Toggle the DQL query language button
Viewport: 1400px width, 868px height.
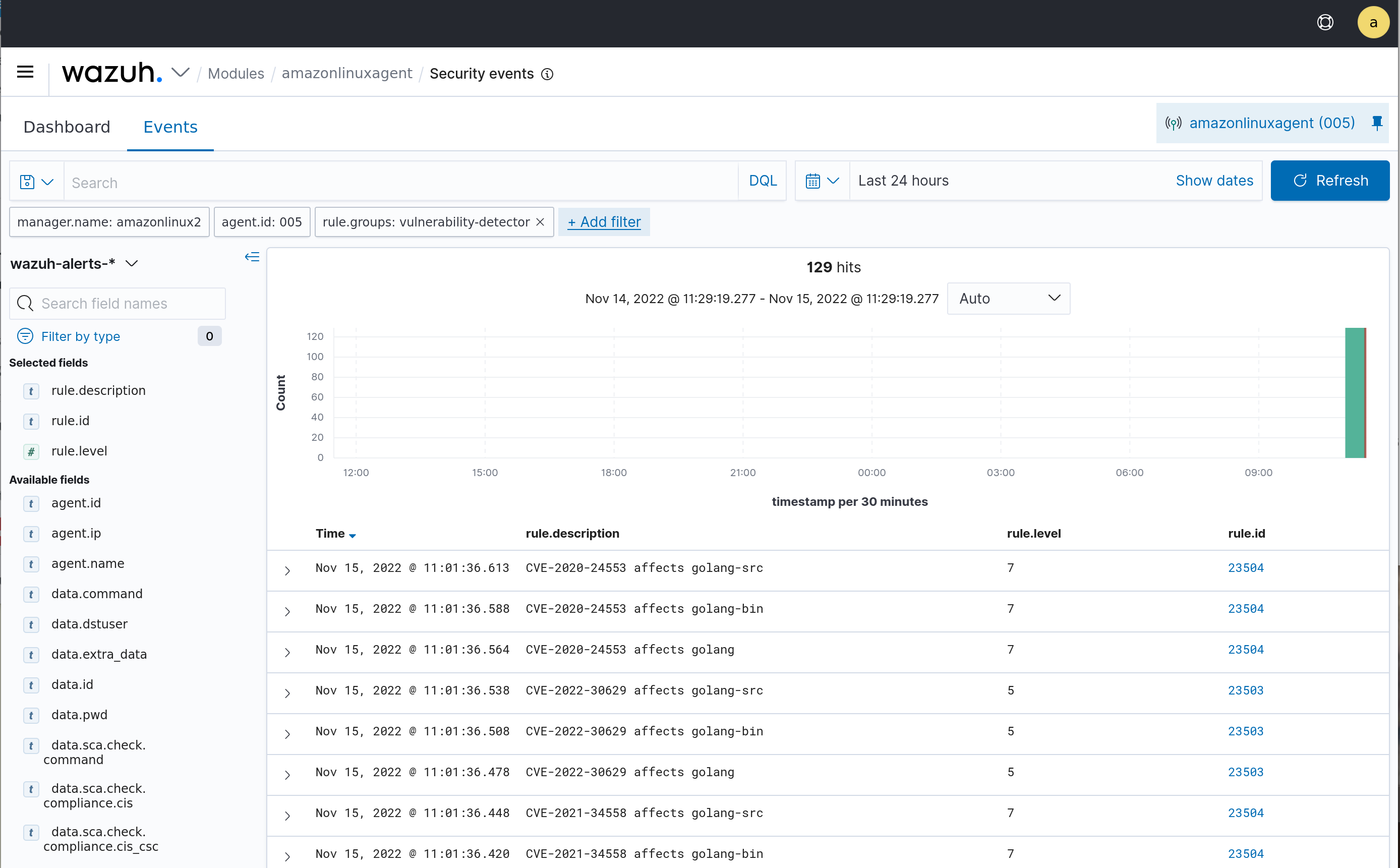[762, 180]
